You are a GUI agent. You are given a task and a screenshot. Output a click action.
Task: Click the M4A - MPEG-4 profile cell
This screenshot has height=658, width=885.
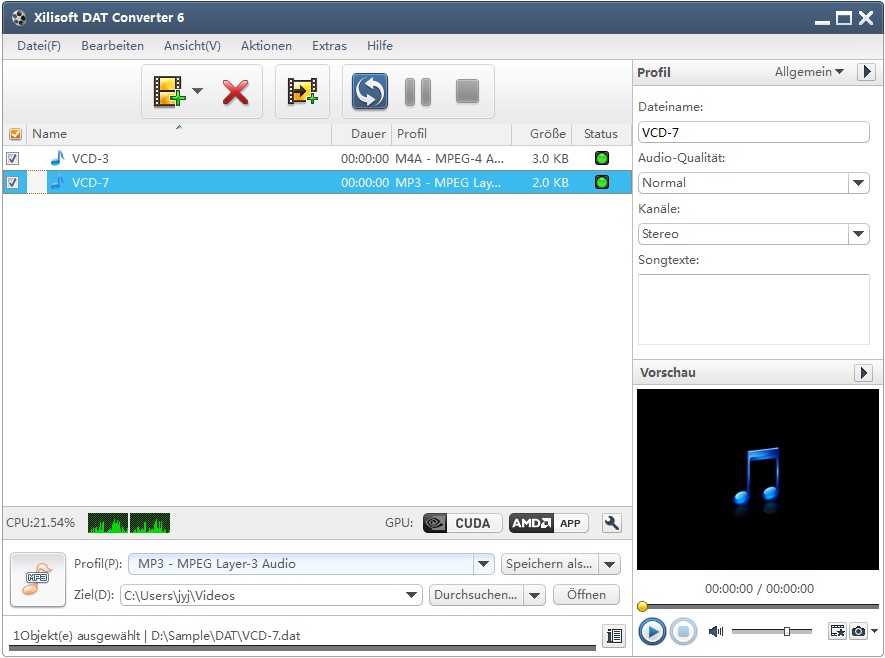(x=450, y=159)
